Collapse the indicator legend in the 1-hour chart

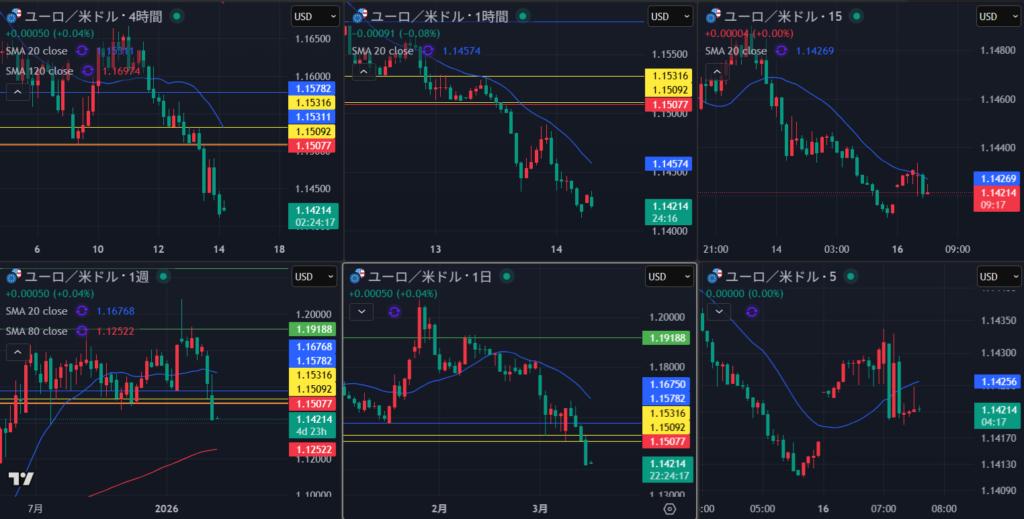click(361, 71)
